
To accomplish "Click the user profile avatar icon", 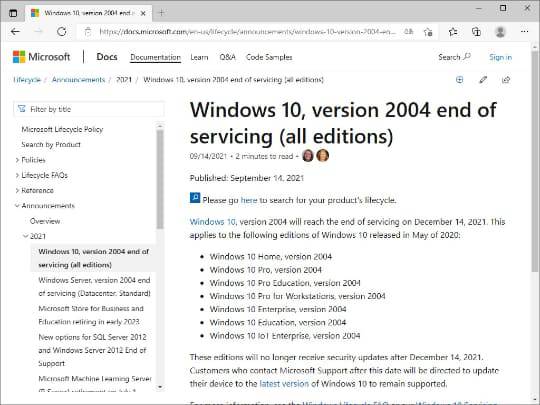I will (500, 32).
